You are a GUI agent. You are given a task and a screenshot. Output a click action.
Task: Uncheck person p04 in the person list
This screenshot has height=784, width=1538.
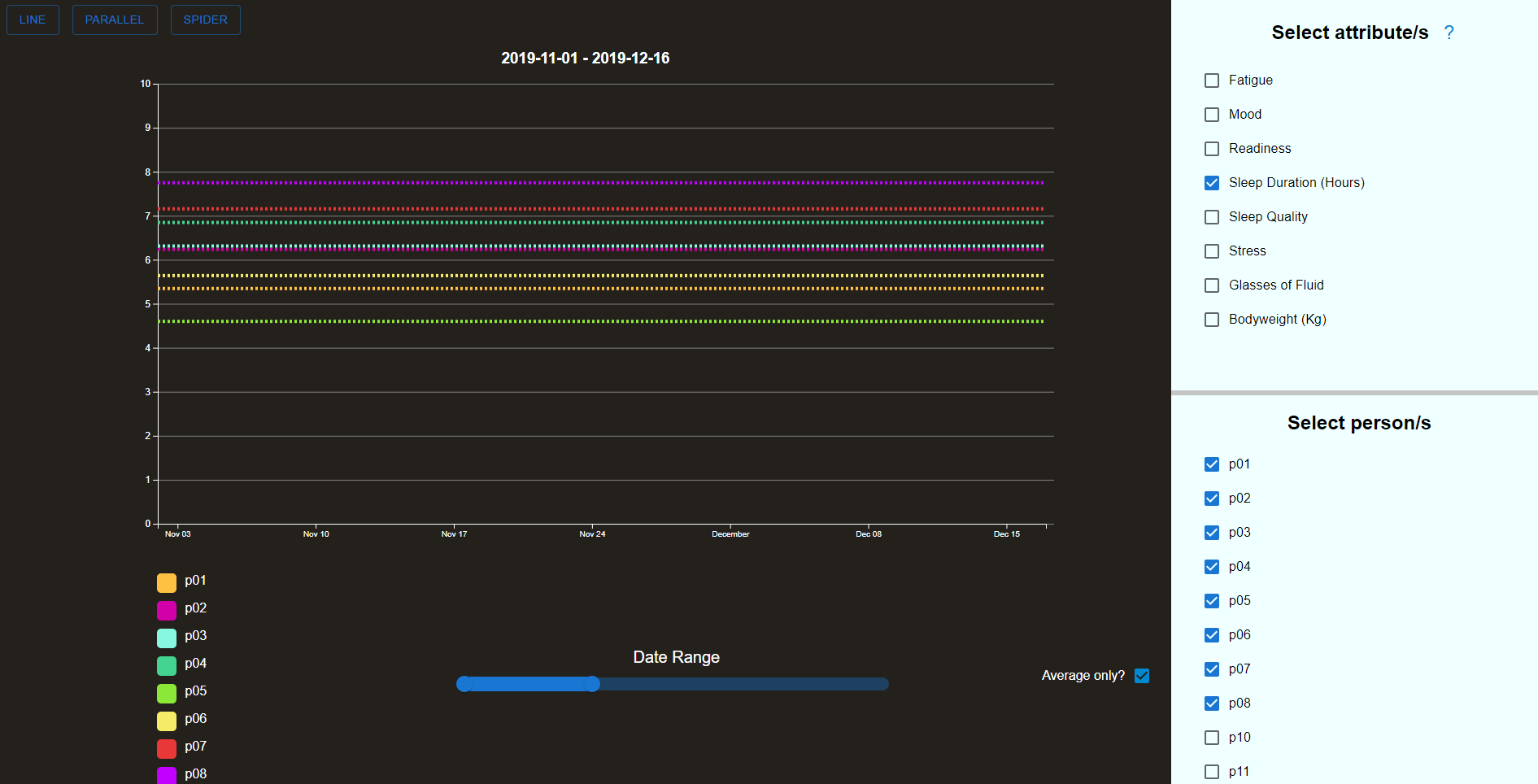coord(1211,566)
